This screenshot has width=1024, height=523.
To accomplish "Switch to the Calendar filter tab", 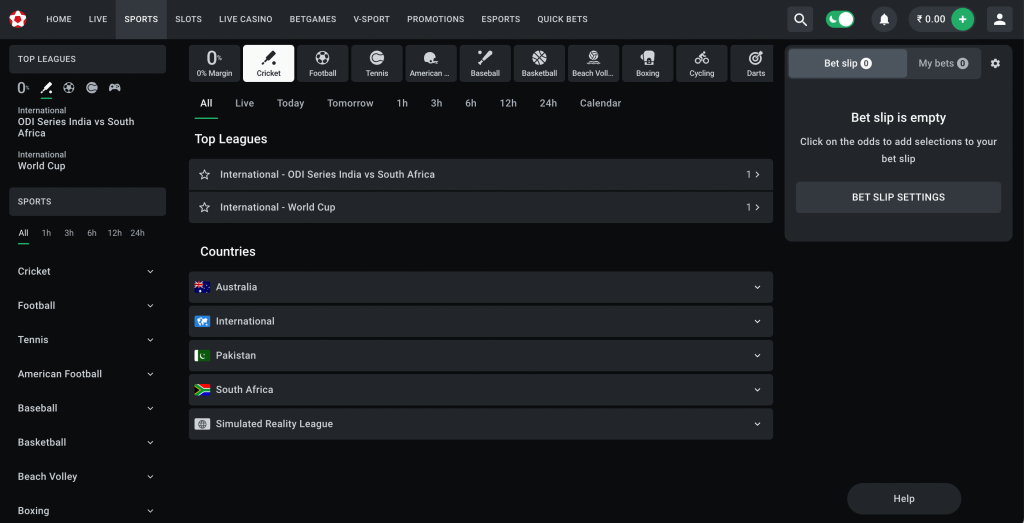I will click(x=600, y=103).
